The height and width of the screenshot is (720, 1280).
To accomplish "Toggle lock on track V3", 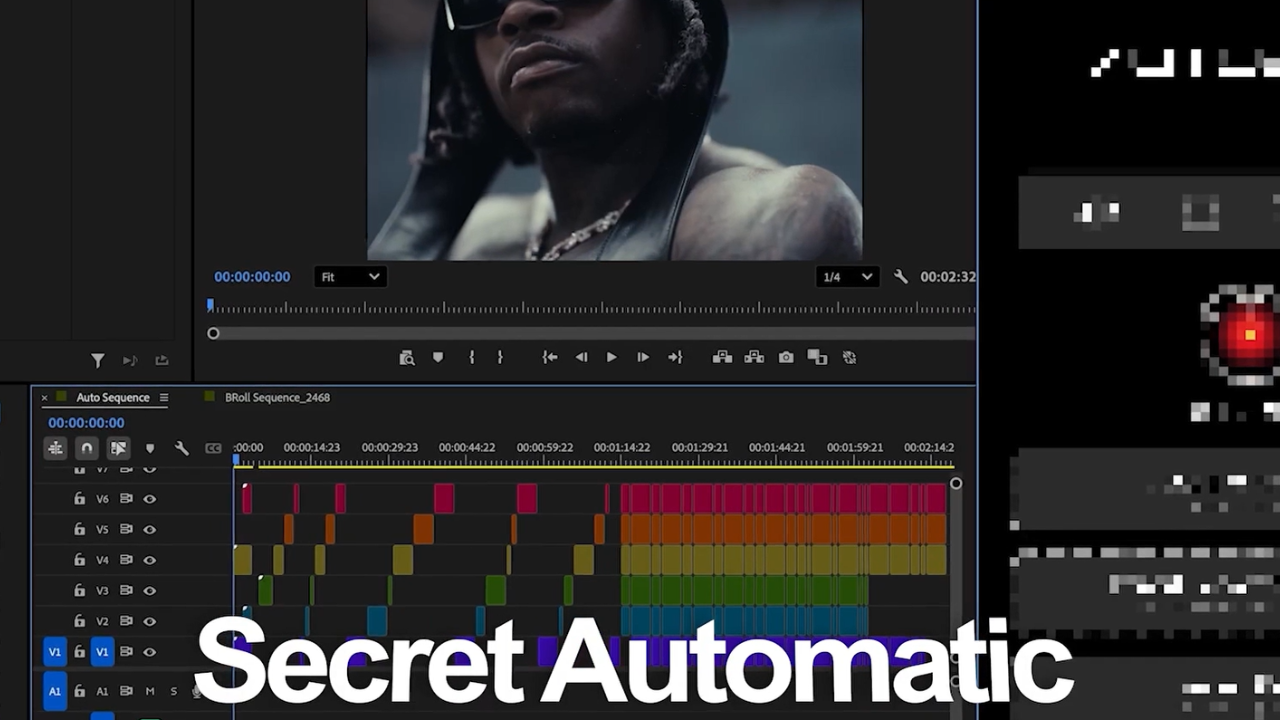I will tap(79, 591).
